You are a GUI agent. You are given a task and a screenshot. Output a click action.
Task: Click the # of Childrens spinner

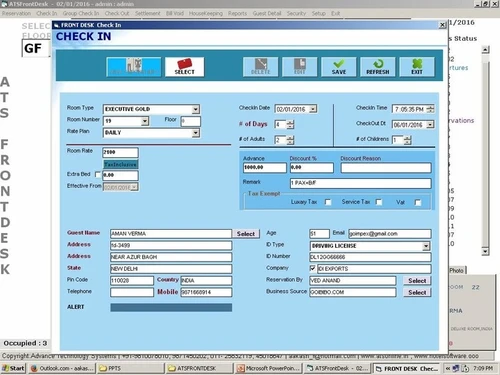[407, 140]
